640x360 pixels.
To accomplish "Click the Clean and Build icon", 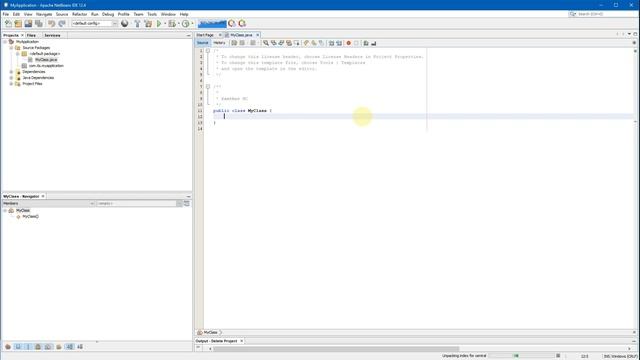I will (148, 24).
